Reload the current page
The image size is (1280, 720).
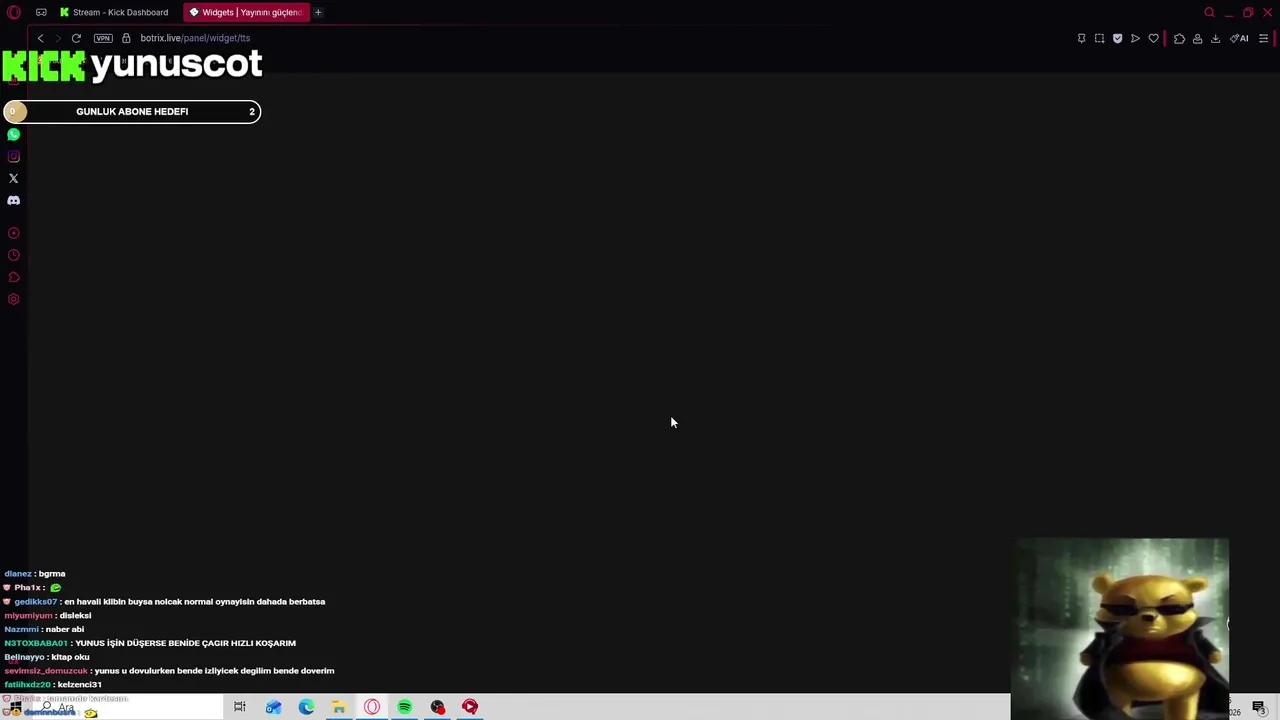[x=76, y=38]
